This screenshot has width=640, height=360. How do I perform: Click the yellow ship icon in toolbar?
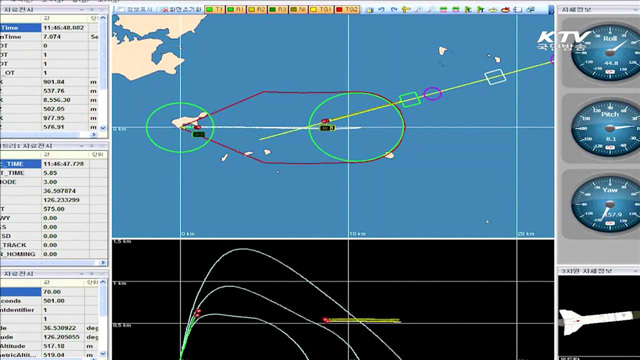tap(493, 9)
